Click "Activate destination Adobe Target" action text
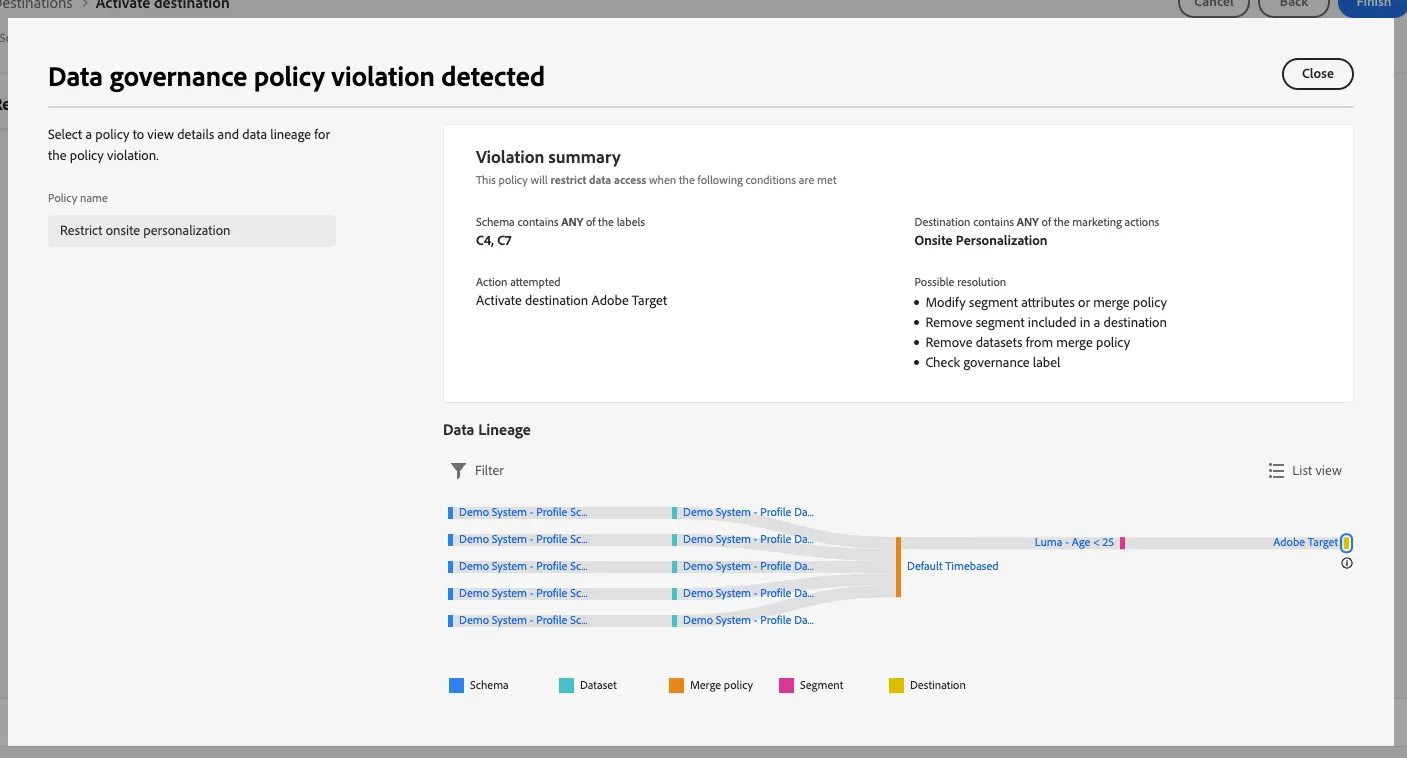The image size is (1407, 758). (572, 300)
